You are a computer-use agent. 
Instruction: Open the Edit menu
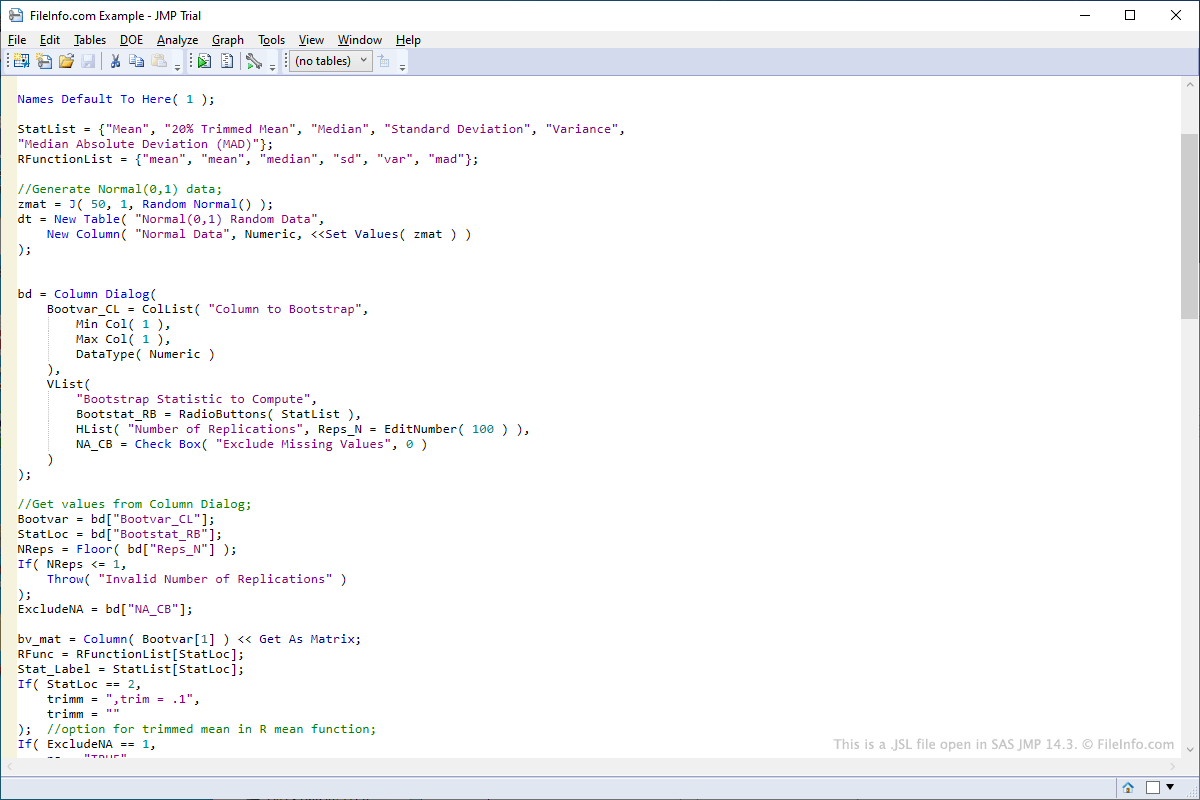50,40
